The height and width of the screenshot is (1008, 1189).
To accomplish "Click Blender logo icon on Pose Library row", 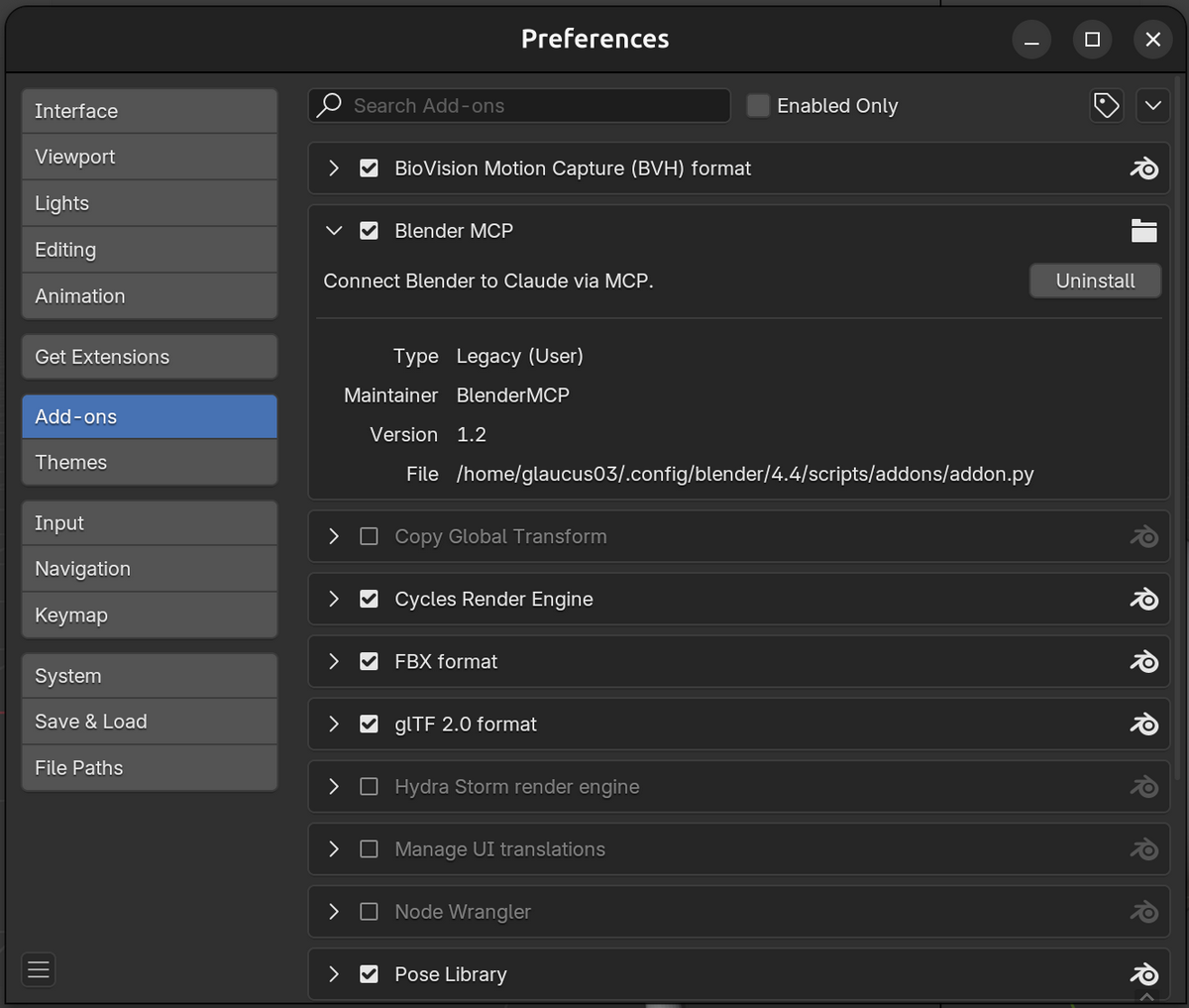I will 1143,973.
